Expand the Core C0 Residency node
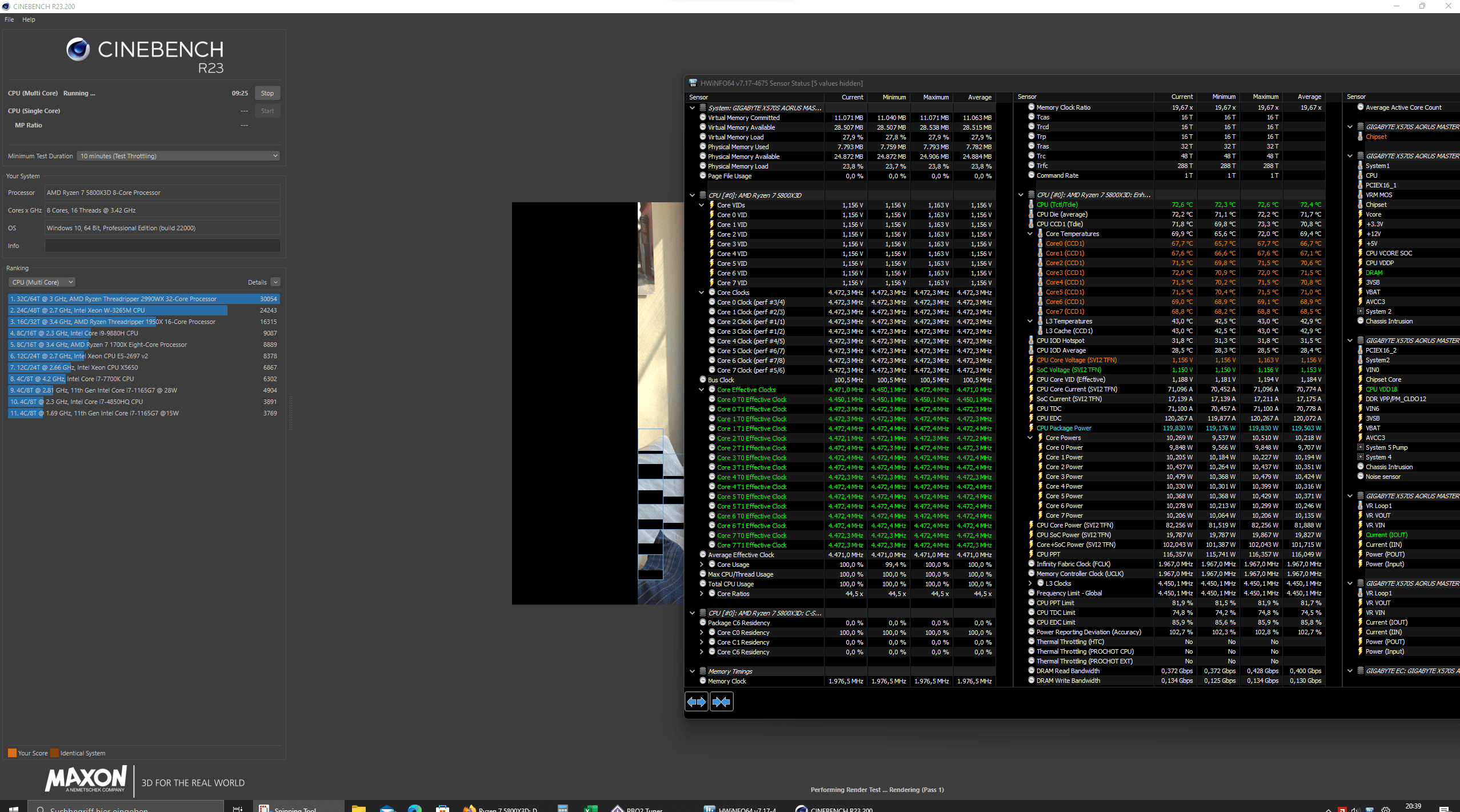Screen dimensions: 1460x812 [x=702, y=633]
